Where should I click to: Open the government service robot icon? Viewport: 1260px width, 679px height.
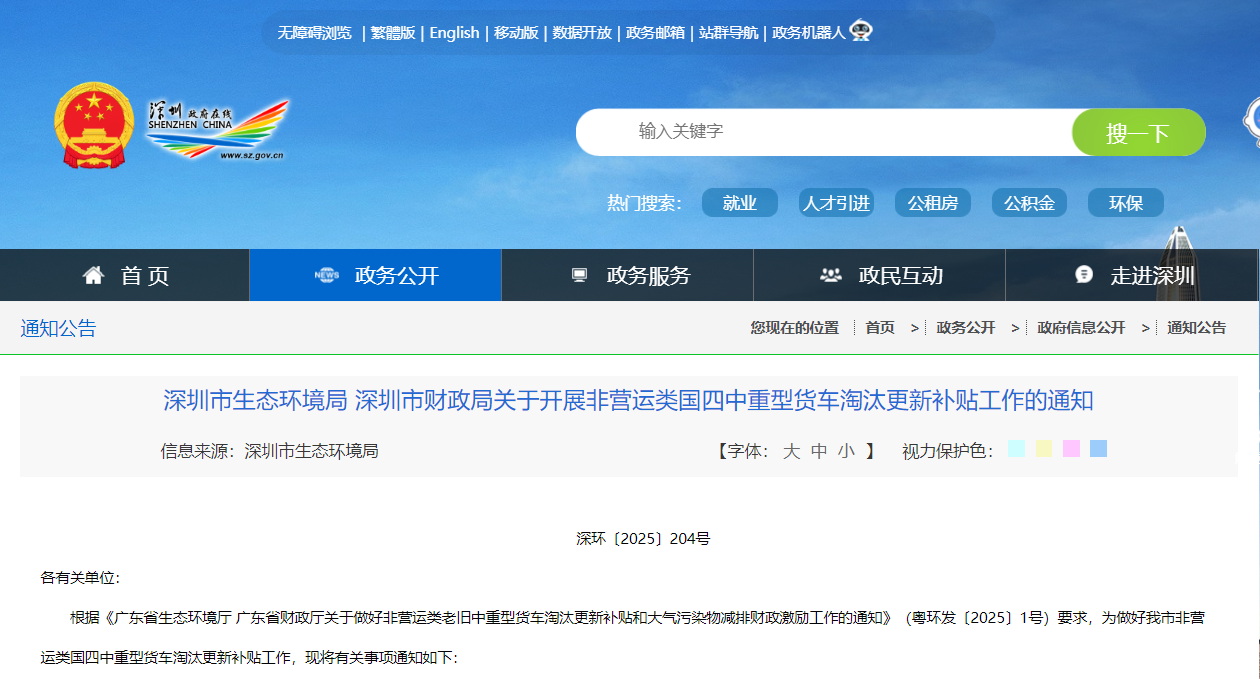[x=861, y=32]
